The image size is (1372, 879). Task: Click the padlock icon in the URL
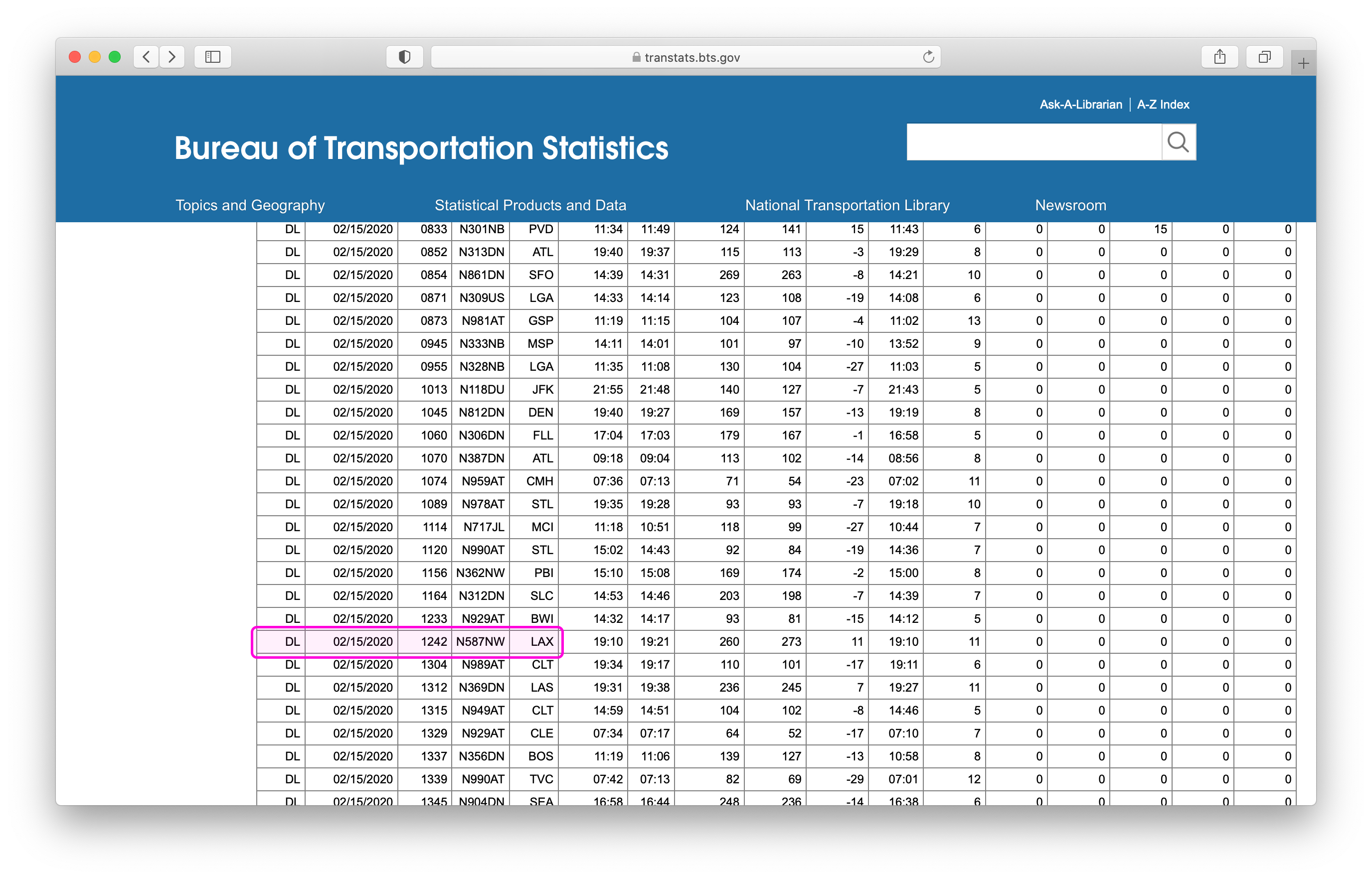(636, 57)
